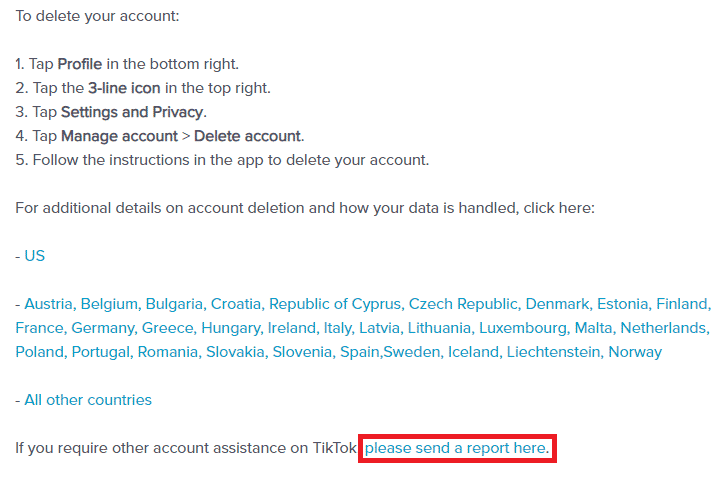
Task: Select the Germany link
Action: click(x=102, y=328)
